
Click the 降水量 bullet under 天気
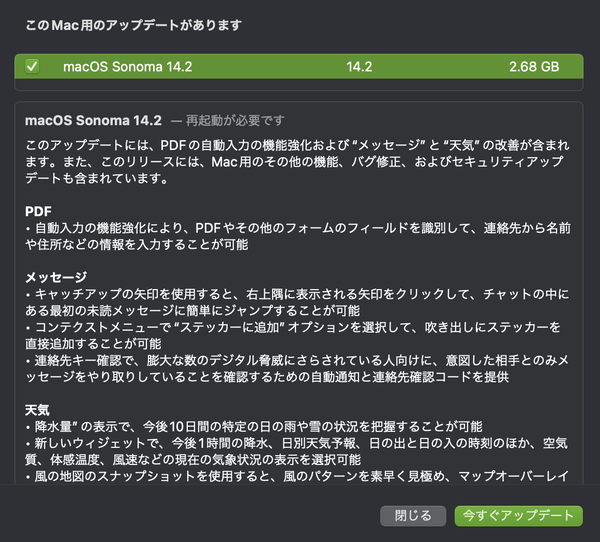(254, 426)
